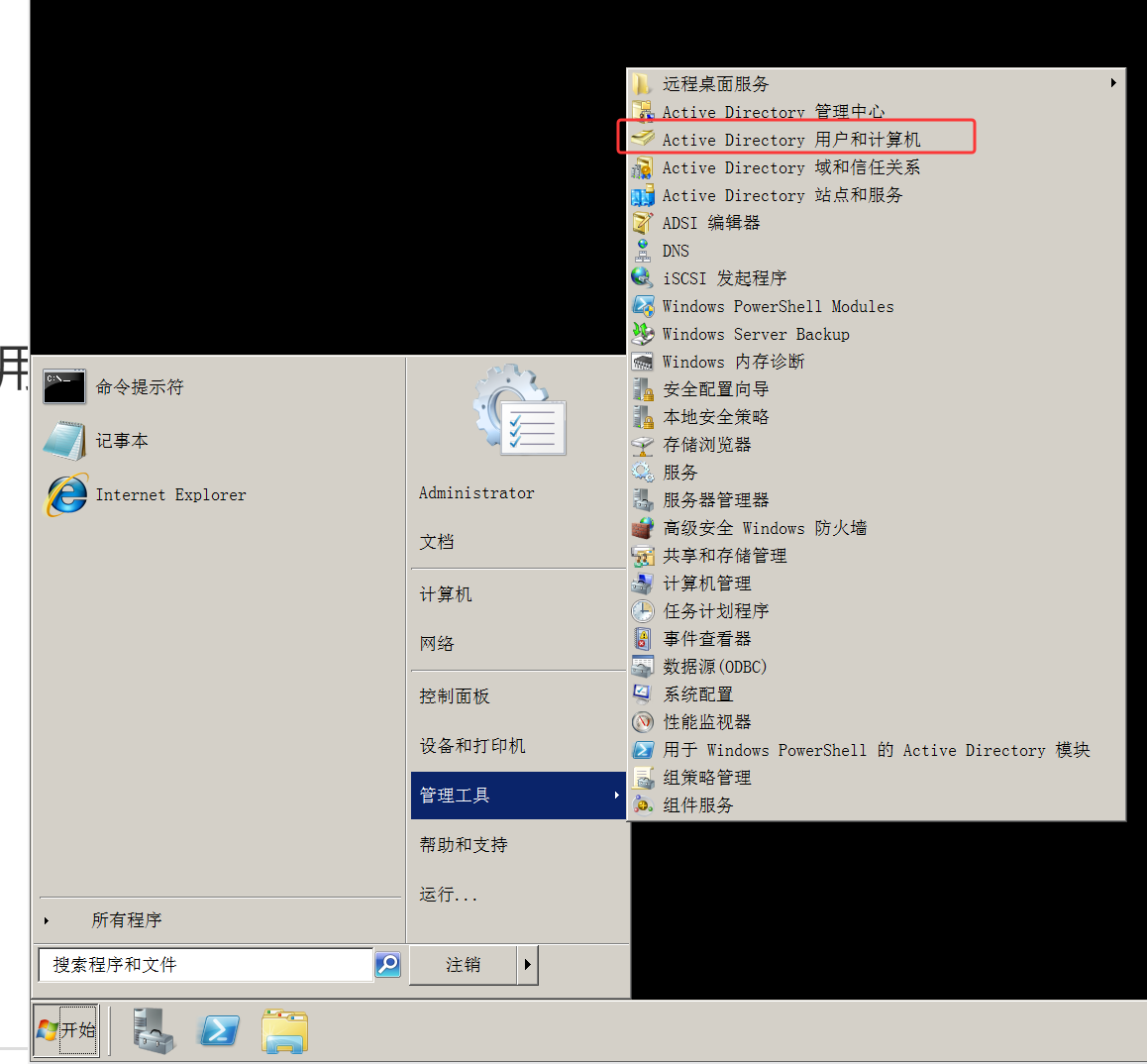Click the Active Directory 管理中心 icon
Image resolution: width=1147 pixels, height=1064 pixels.
pos(643,111)
